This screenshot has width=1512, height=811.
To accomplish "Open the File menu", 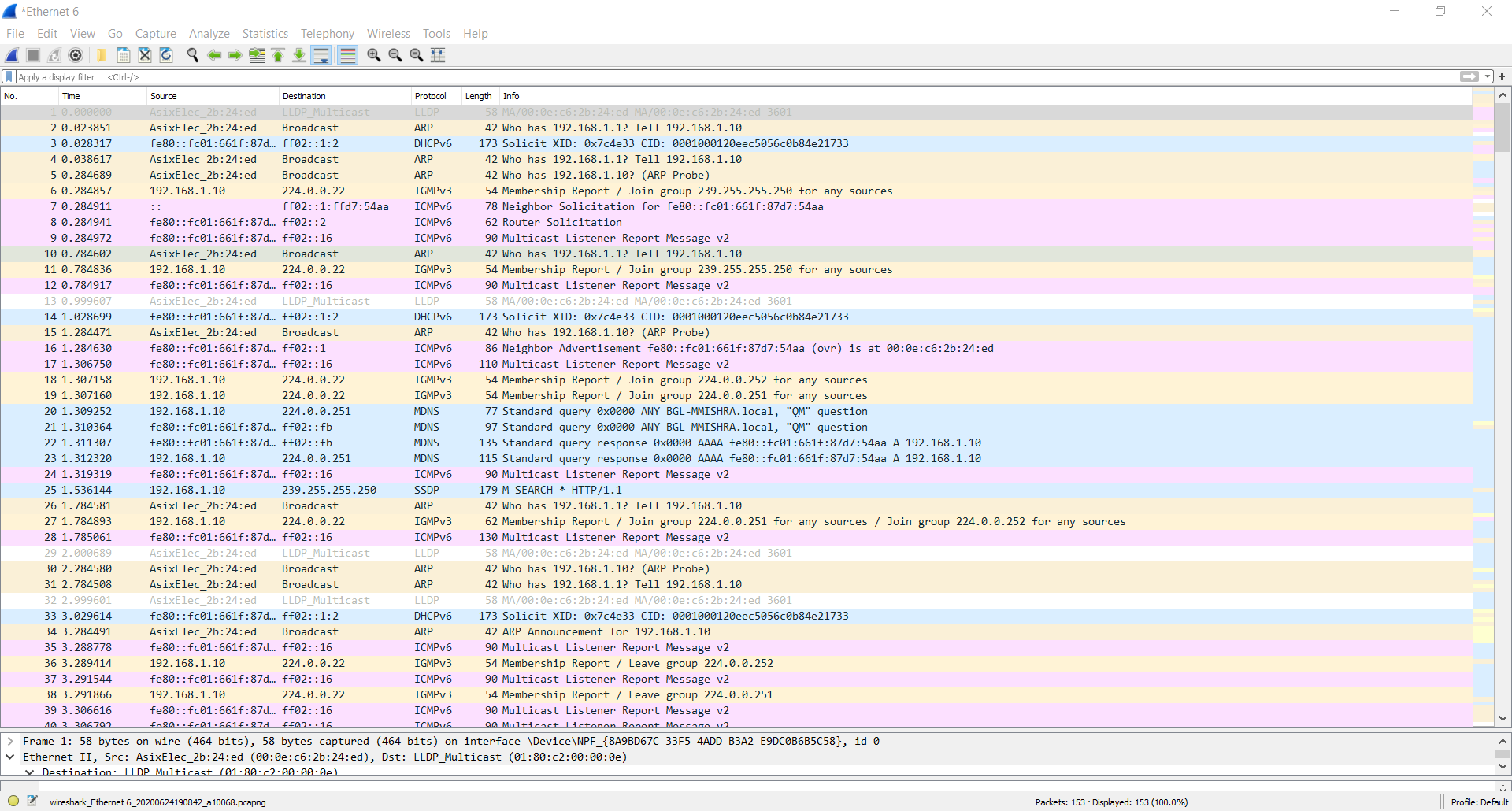I will click(15, 34).
